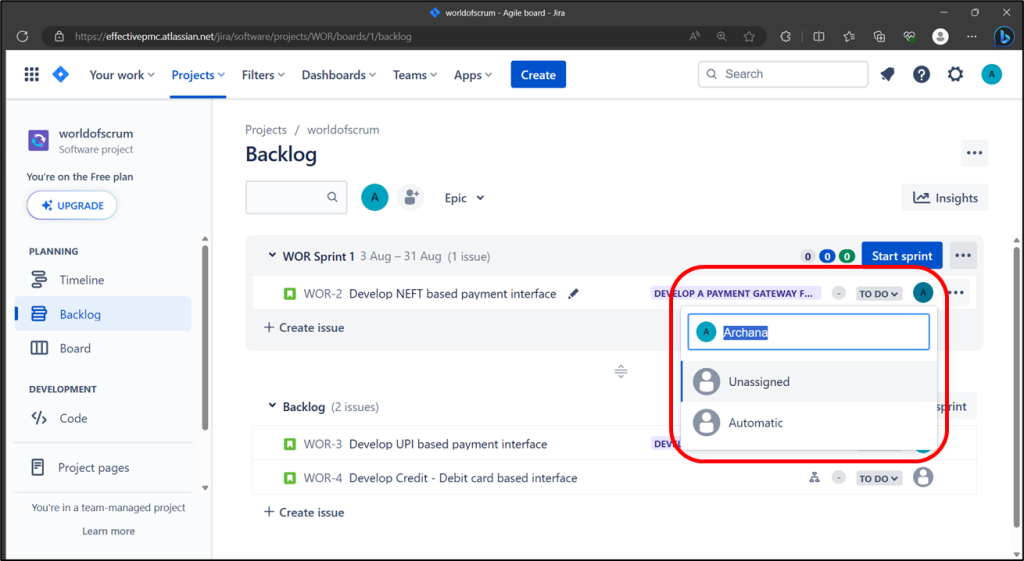Image resolution: width=1024 pixels, height=561 pixels.
Task: Select Automatic in assignee list
Action: click(x=808, y=423)
